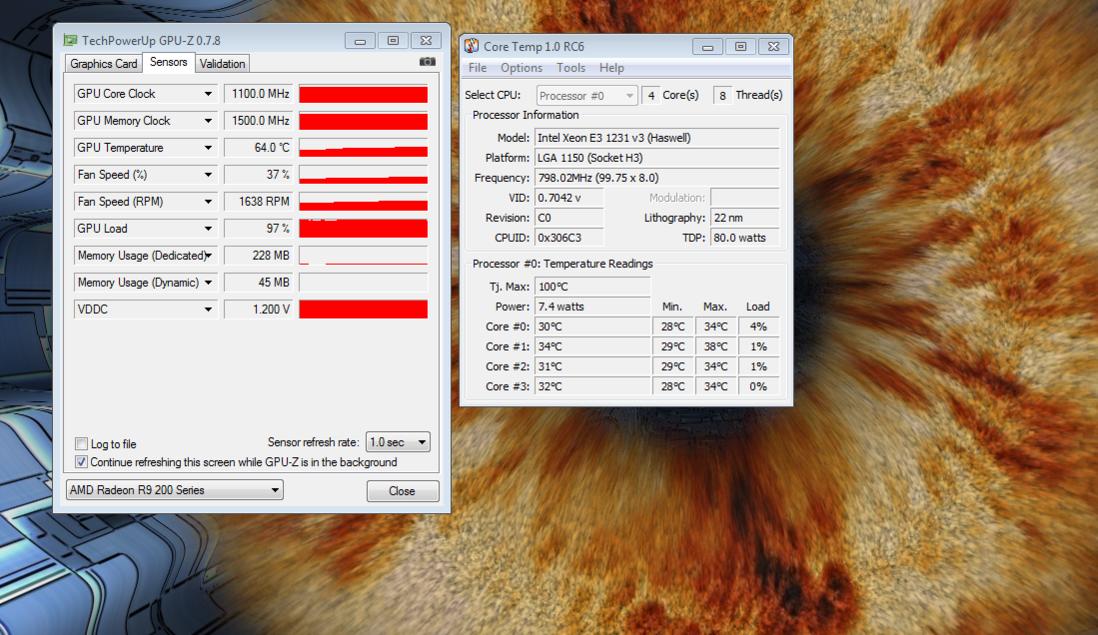Click Core #0 temperature 30°C
This screenshot has width=1098, height=635.
pos(592,326)
